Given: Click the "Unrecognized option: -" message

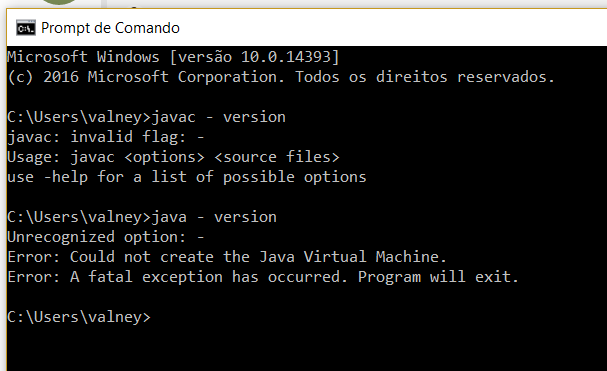Looking at the screenshot, I should [105, 237].
